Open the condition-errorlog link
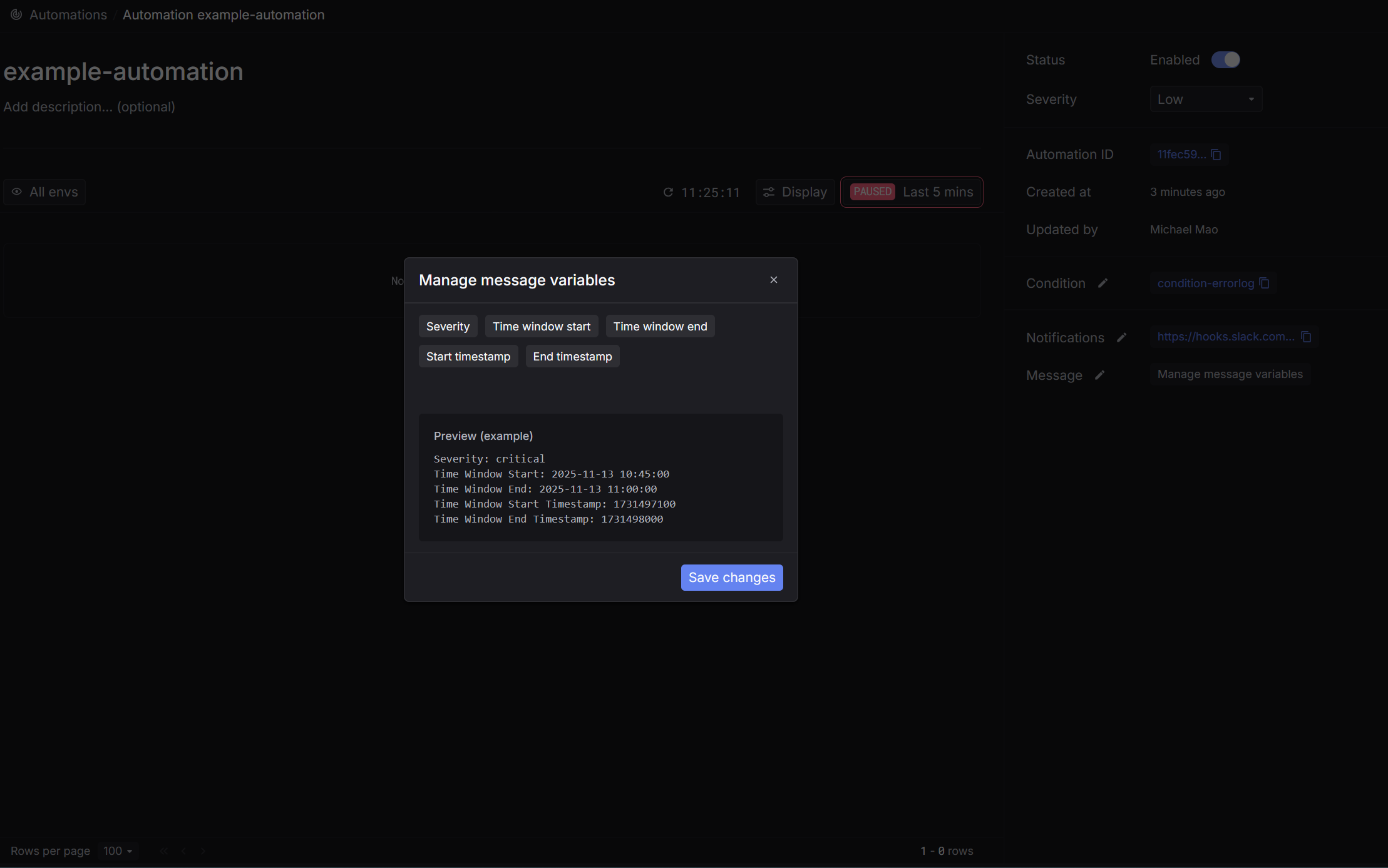 [1205, 283]
